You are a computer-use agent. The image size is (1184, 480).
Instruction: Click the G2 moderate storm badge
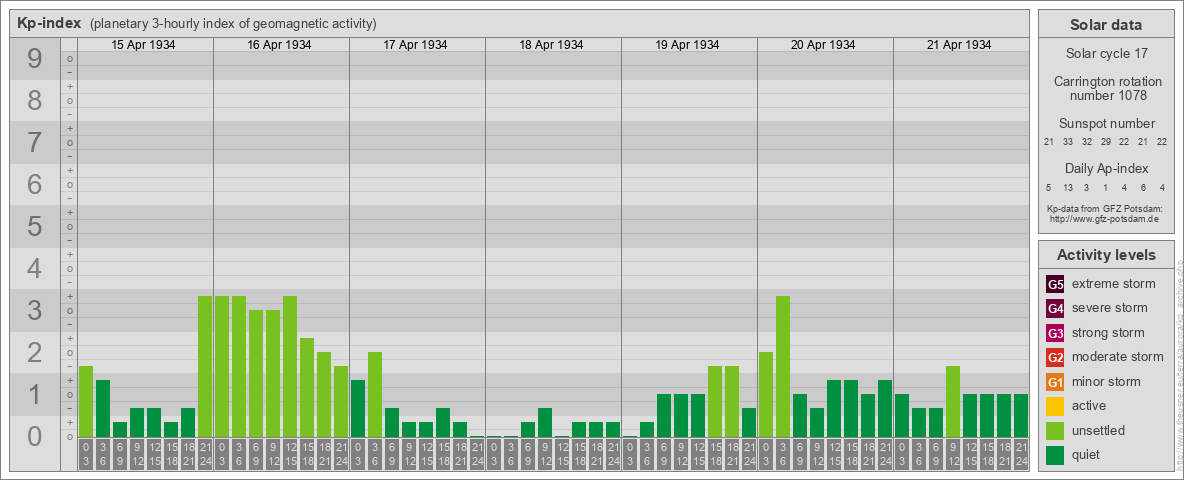tap(1055, 358)
